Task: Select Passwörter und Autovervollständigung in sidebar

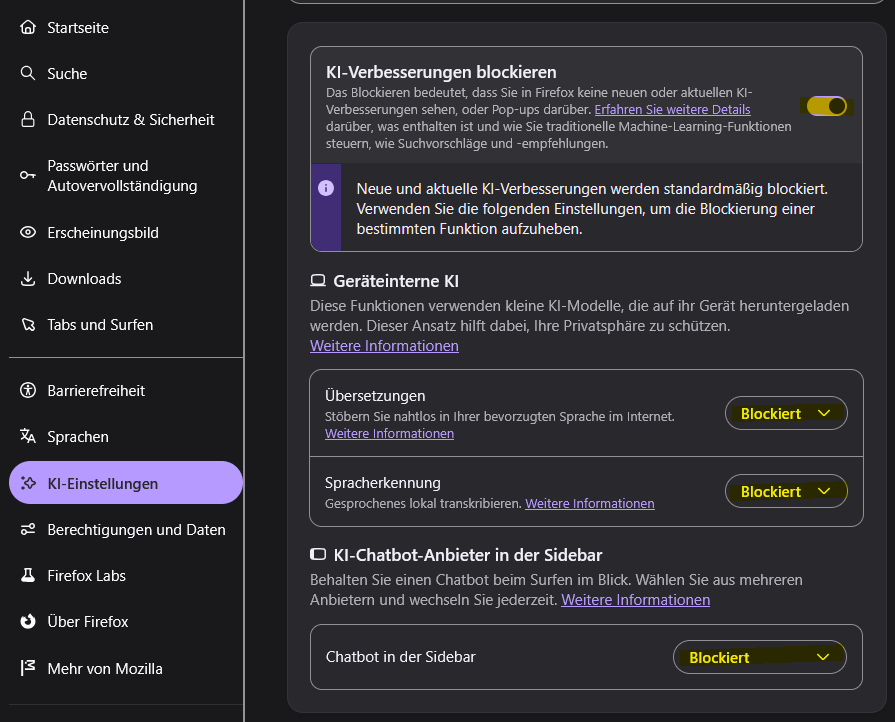Action: pos(126,175)
